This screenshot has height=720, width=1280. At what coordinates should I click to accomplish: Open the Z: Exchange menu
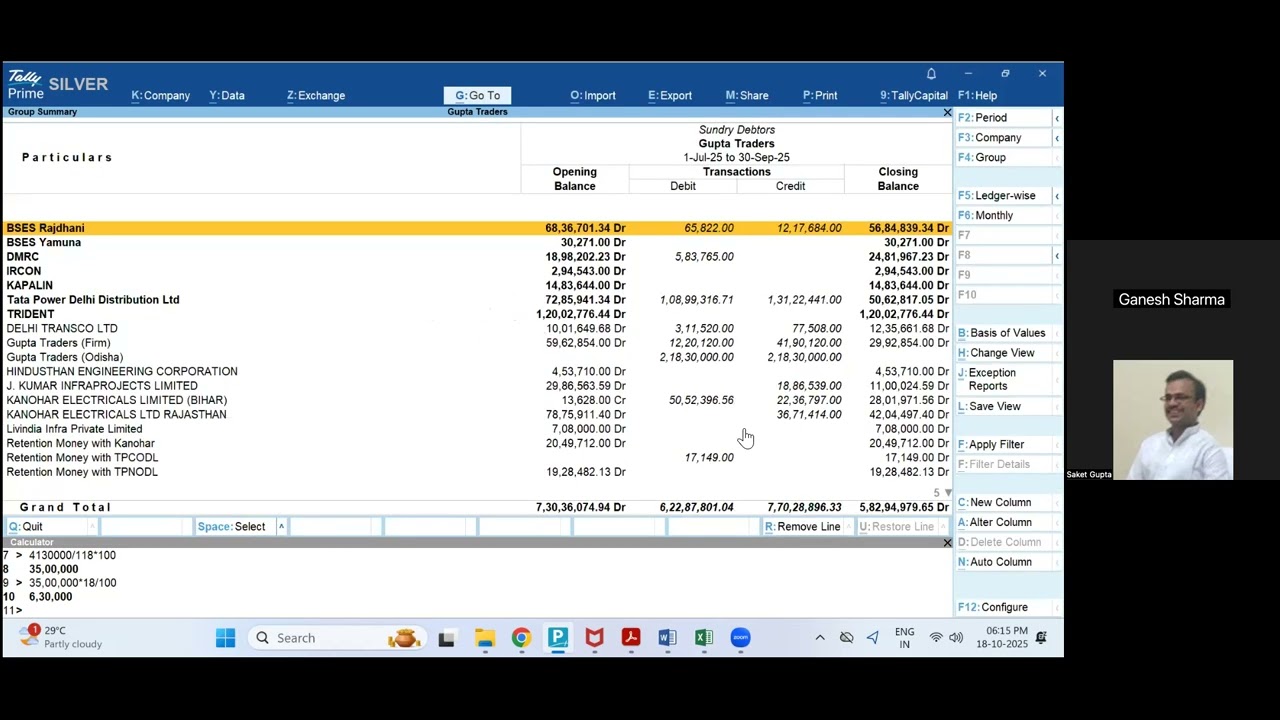coord(316,95)
